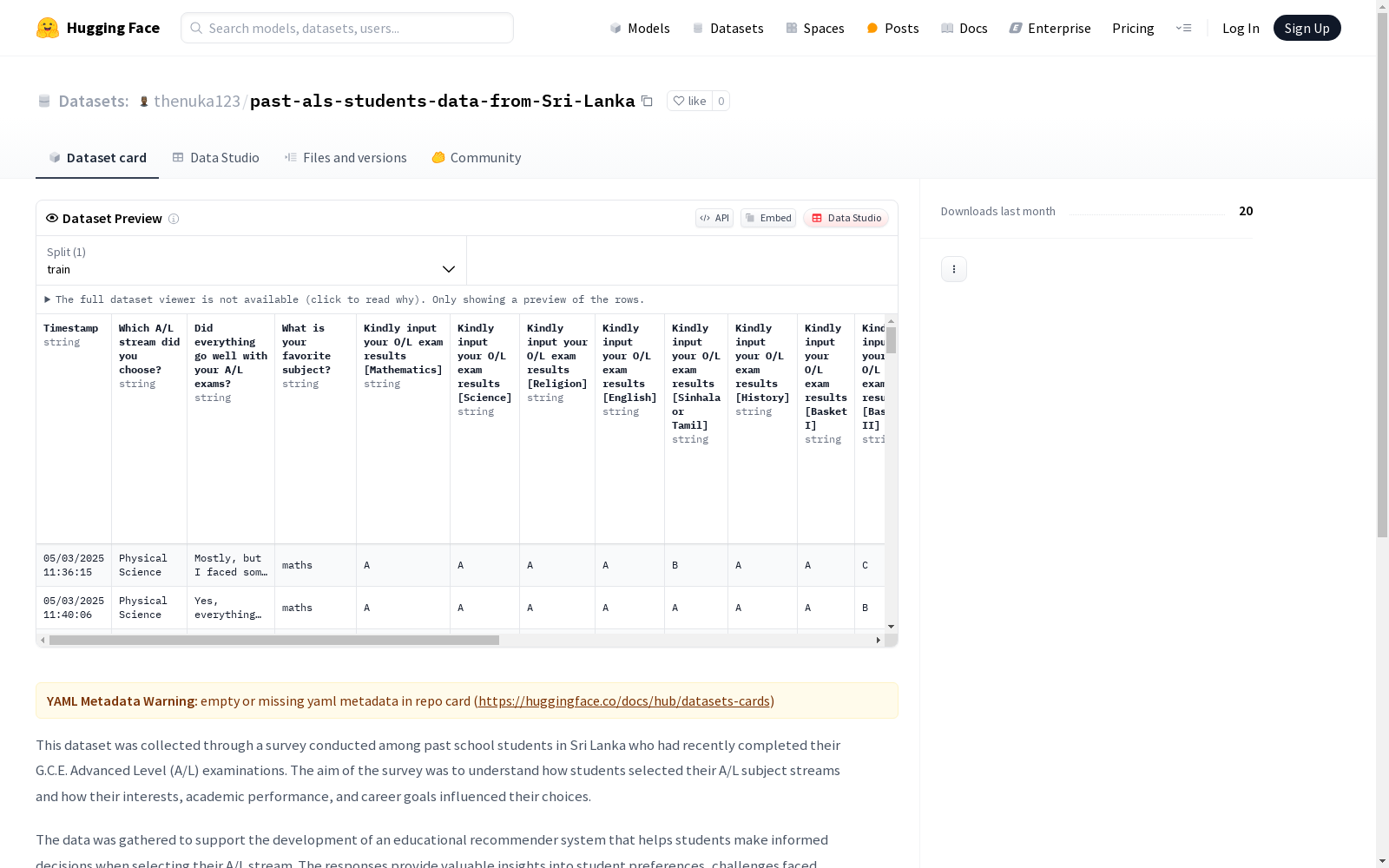Open Data Studio from preview header button

(846, 218)
